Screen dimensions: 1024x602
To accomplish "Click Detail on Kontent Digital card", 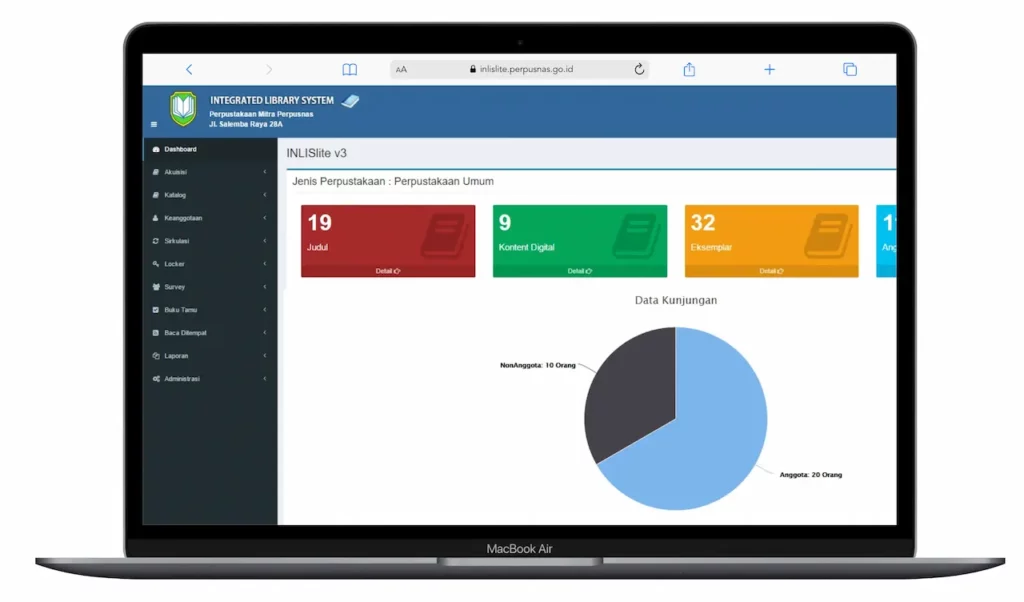I will click(579, 271).
